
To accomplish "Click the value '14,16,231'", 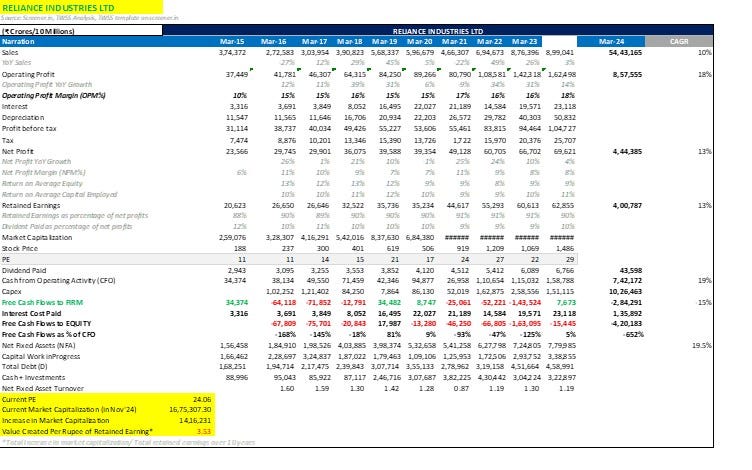I will 195,421.
